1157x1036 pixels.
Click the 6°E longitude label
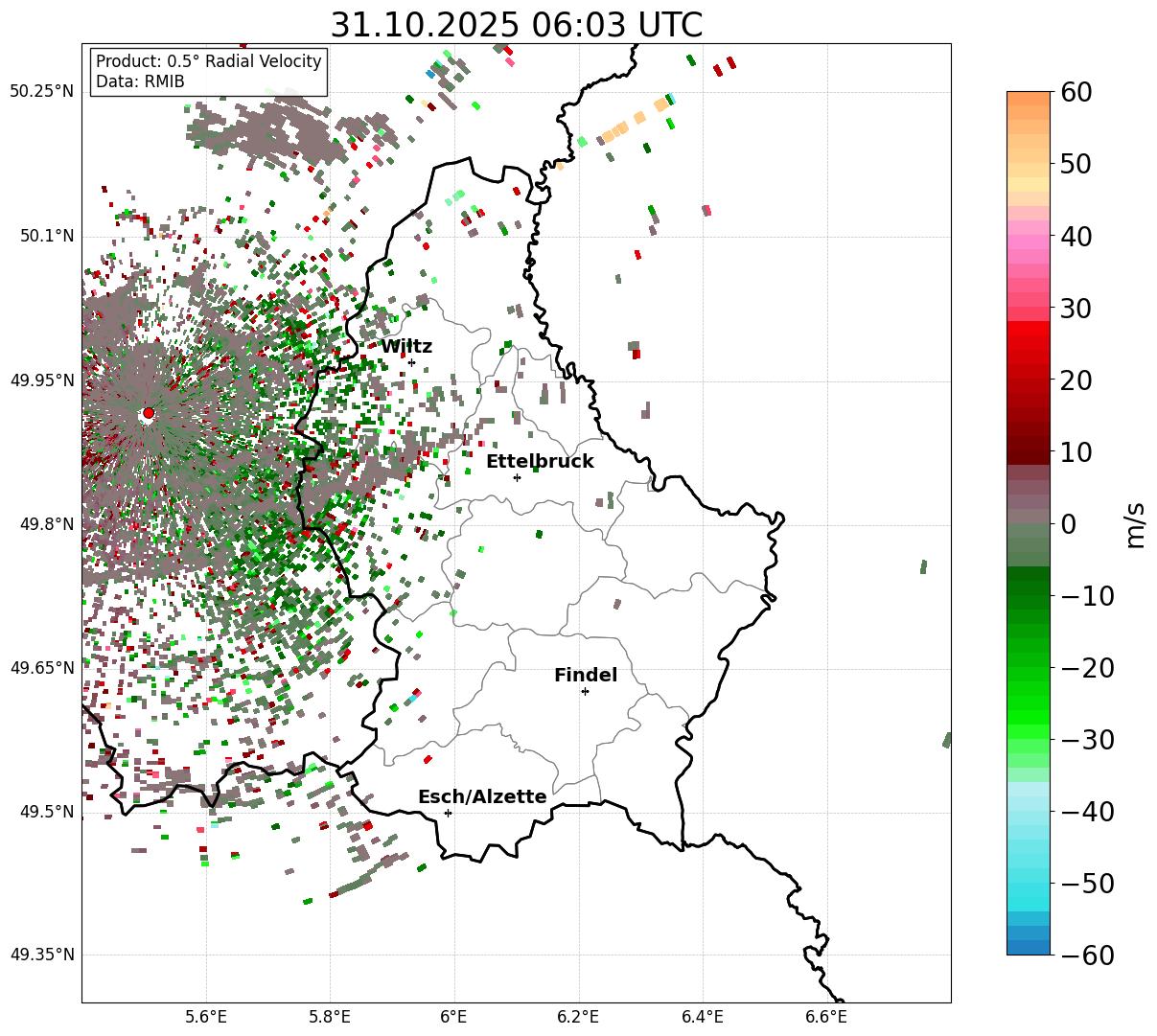[454, 1018]
